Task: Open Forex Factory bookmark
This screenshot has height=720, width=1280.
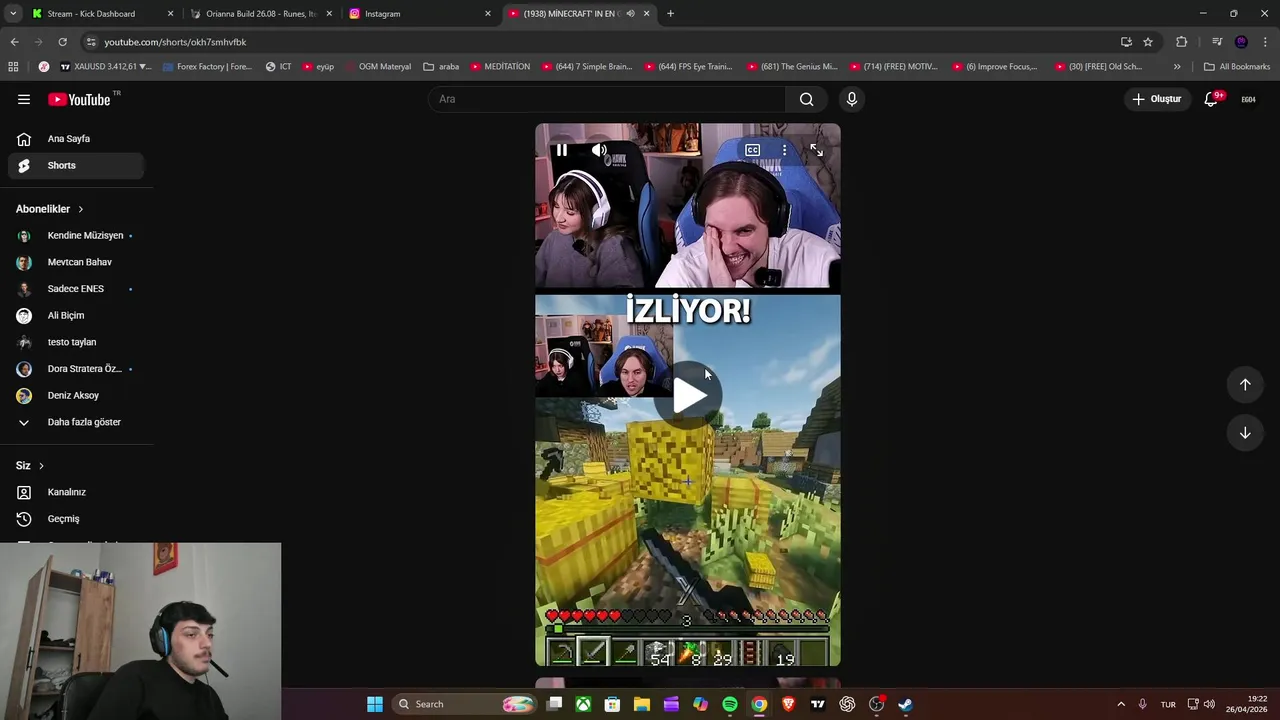Action: pos(206,67)
